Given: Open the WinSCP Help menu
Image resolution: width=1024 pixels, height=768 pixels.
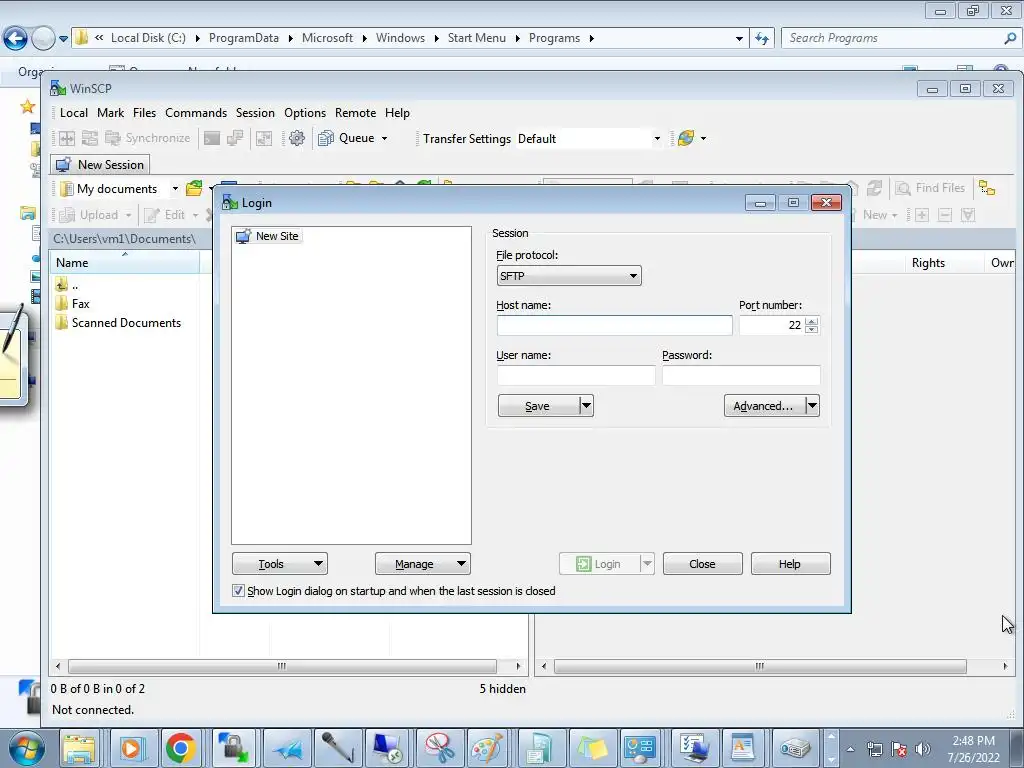Looking at the screenshot, I should [x=397, y=113].
